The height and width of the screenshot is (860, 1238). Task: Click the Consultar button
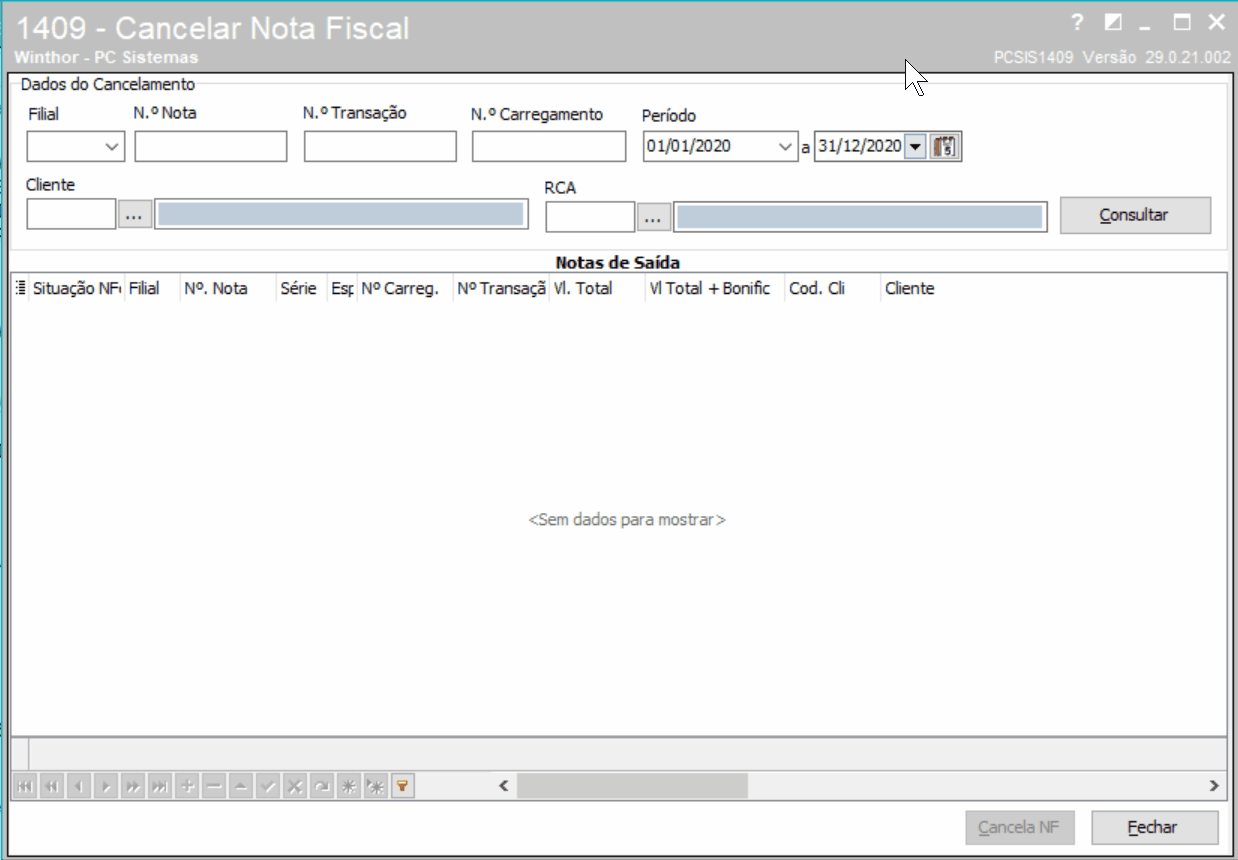coord(1135,215)
